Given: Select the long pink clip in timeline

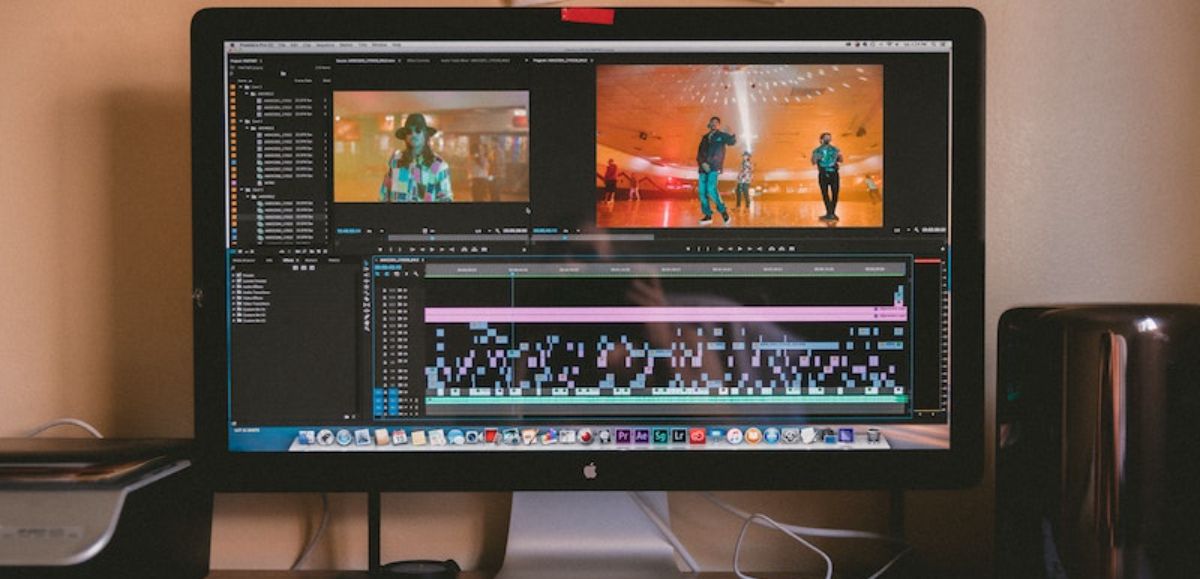Looking at the screenshot, I should (665, 314).
